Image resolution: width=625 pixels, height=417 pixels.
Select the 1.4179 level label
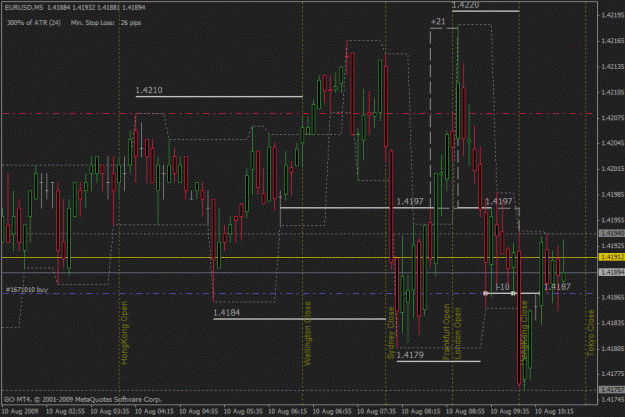[410, 355]
